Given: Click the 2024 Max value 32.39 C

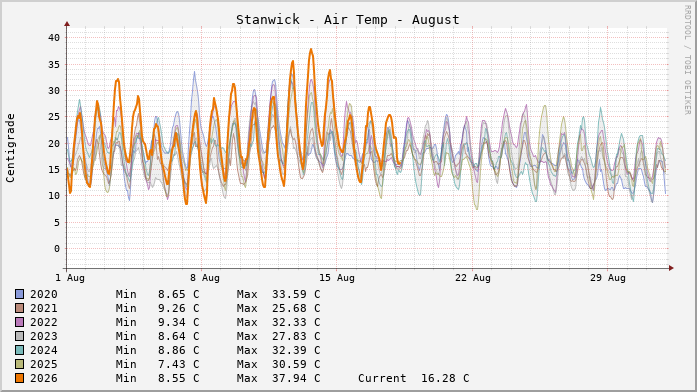Looking at the screenshot, I should point(296,350).
